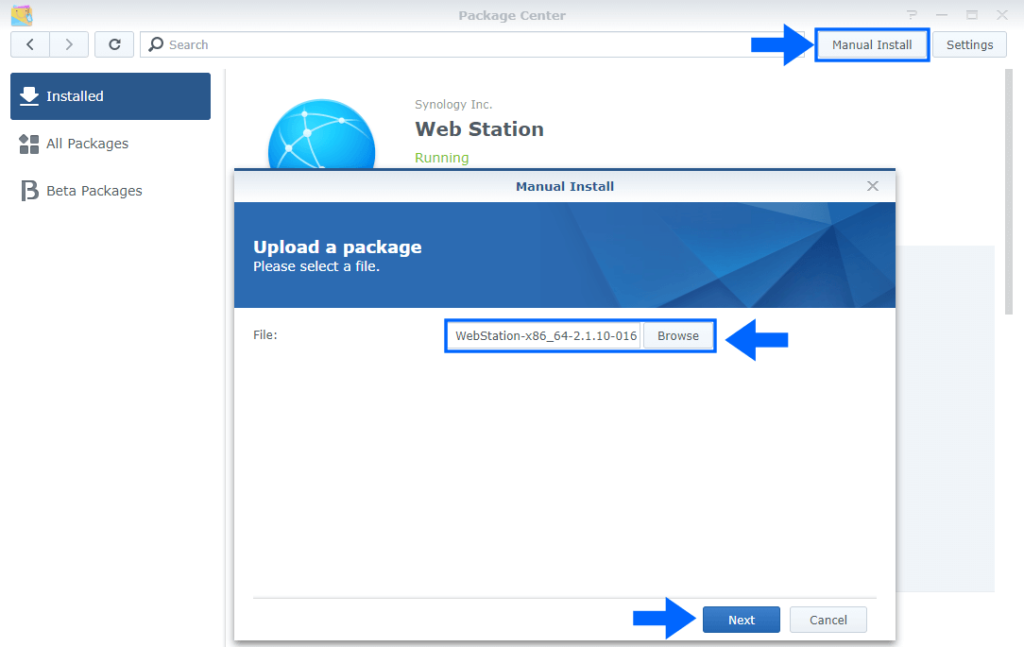This screenshot has width=1024, height=647.
Task: Open Package Center Settings
Action: click(968, 44)
